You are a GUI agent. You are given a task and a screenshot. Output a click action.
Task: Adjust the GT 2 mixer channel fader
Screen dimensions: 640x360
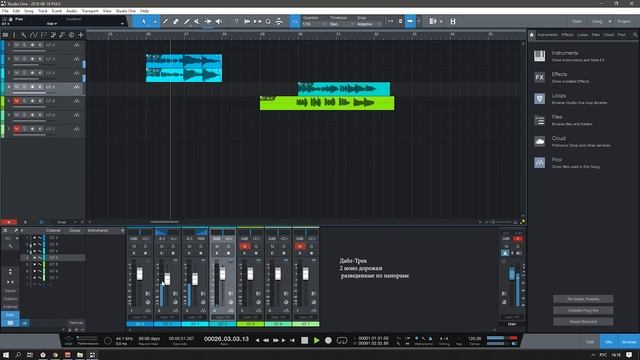(140, 273)
